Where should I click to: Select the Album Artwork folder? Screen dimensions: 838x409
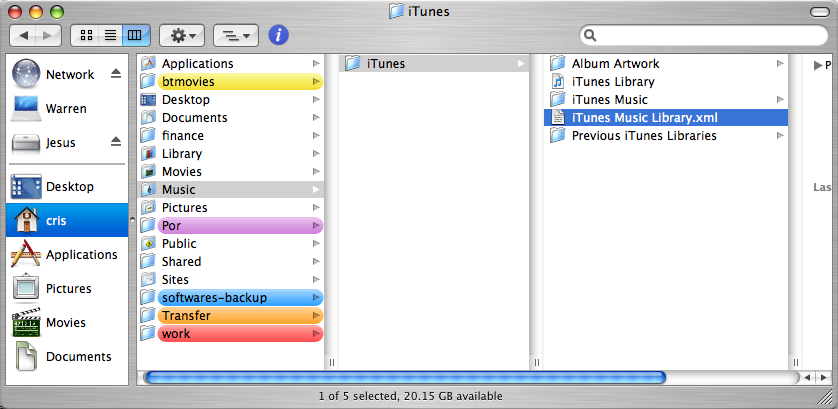coord(666,64)
